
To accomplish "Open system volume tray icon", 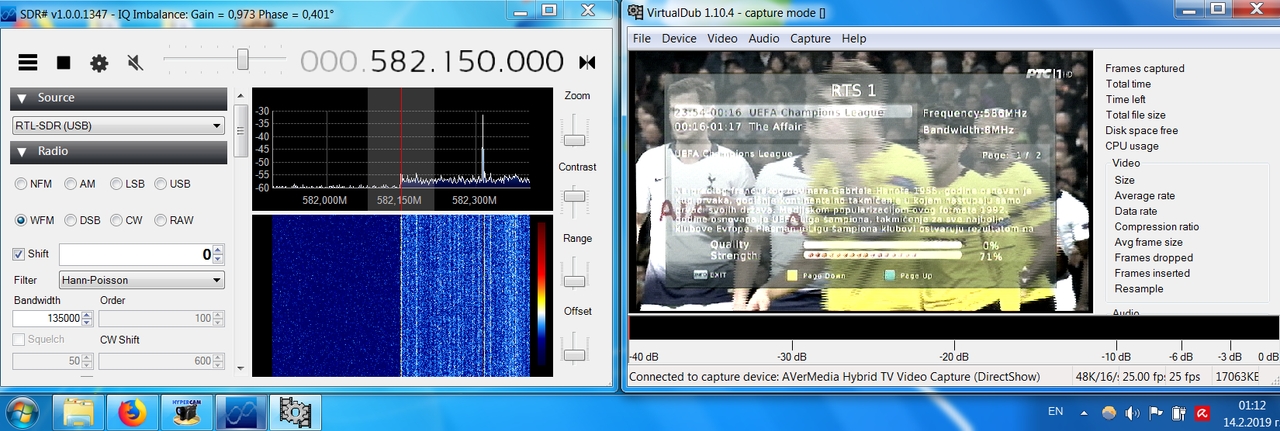I will click(1133, 412).
